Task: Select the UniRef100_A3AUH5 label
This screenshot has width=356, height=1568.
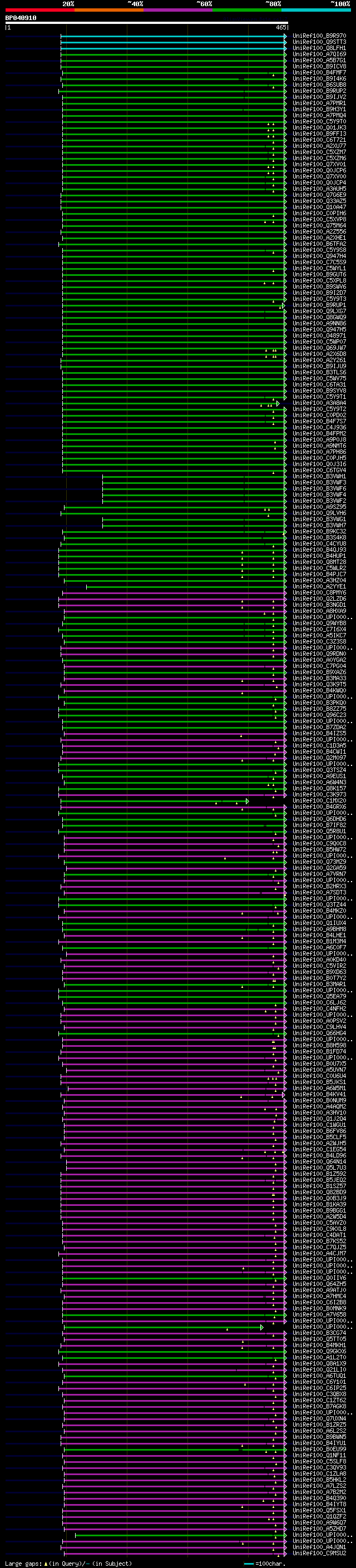Action: point(319,189)
